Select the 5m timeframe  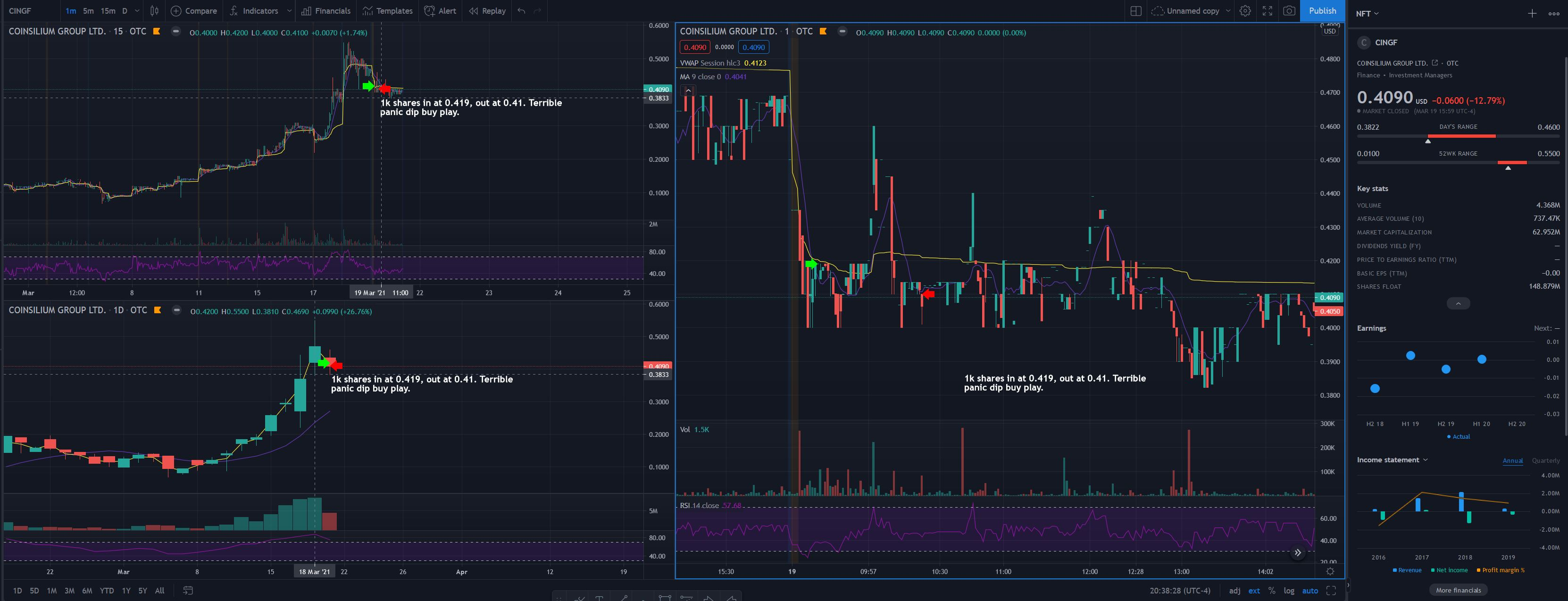(88, 11)
